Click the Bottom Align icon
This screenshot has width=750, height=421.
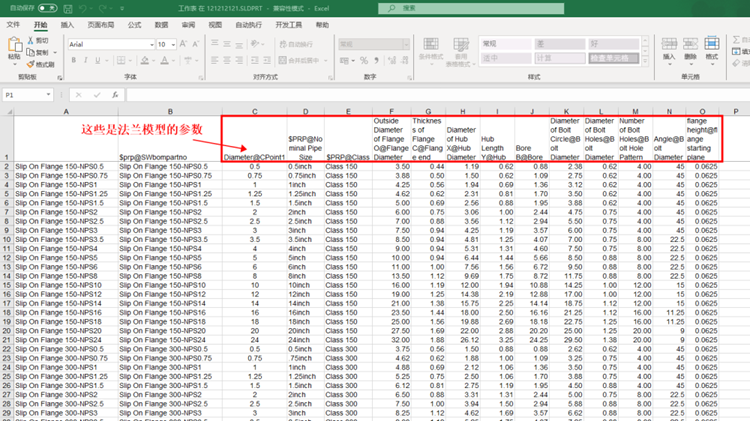(x=239, y=44)
